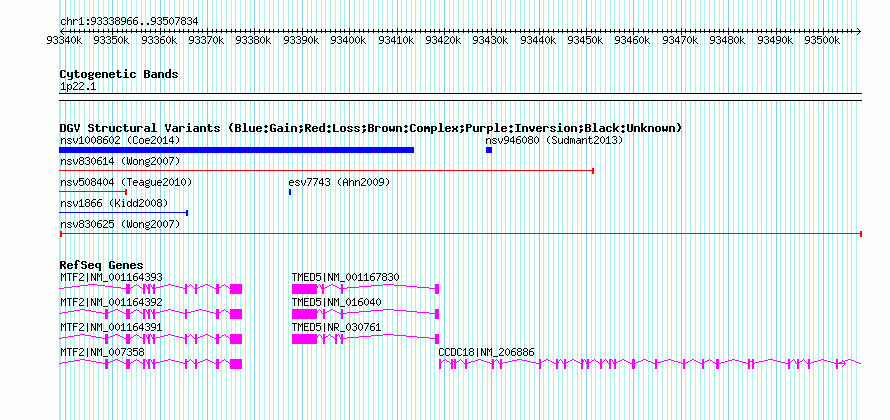Click the 93460k ruler tick label
Screen dimensions: 890x420
tap(631, 40)
